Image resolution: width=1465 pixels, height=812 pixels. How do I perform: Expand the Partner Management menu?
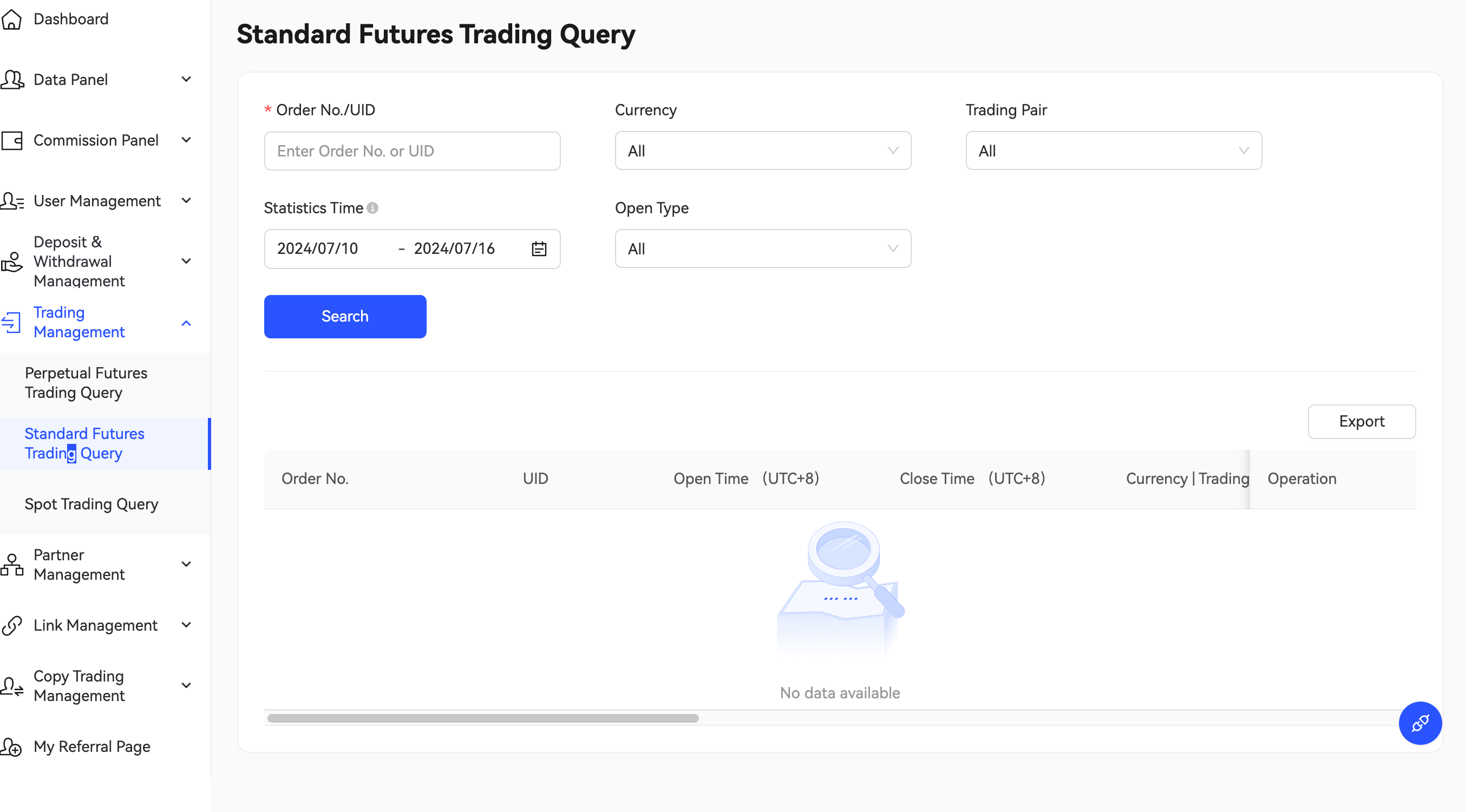point(186,564)
